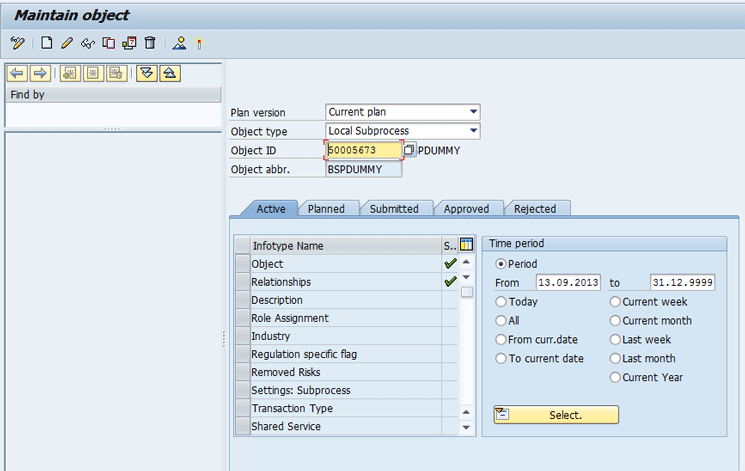
Task: Click the third star list icon in search panel
Action: (116, 73)
